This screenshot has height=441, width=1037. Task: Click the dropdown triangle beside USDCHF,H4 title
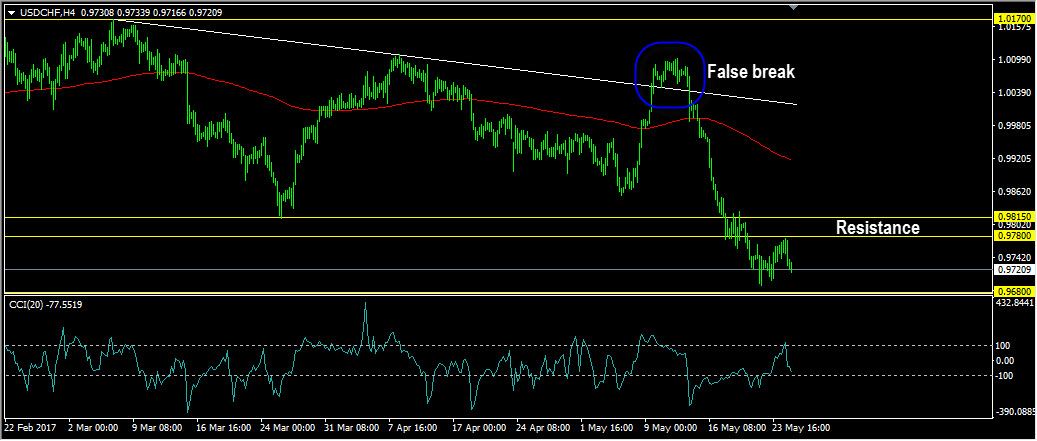(x=11, y=13)
